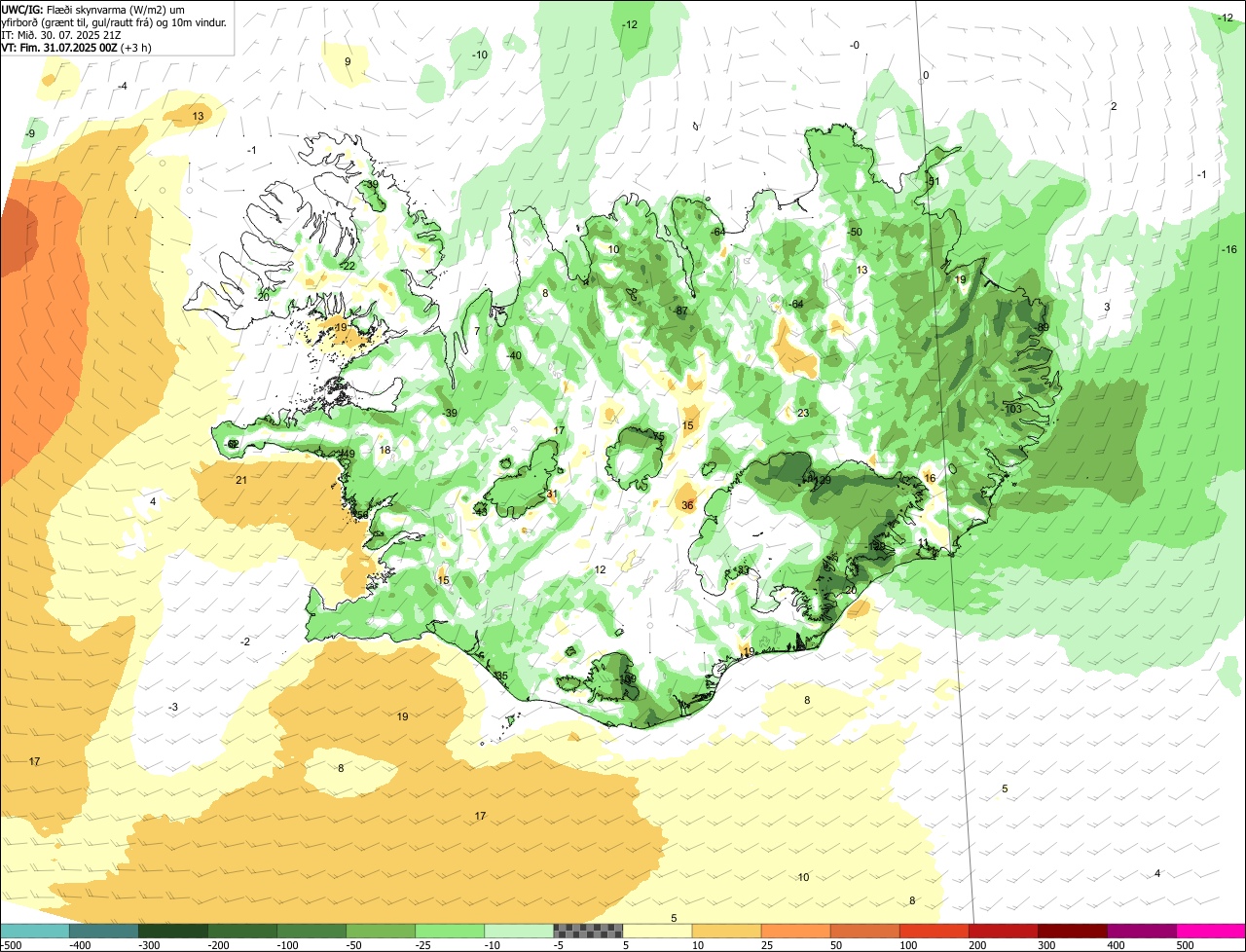Click the map value -2
The height and width of the screenshot is (952, 1246).
[x=245, y=641]
